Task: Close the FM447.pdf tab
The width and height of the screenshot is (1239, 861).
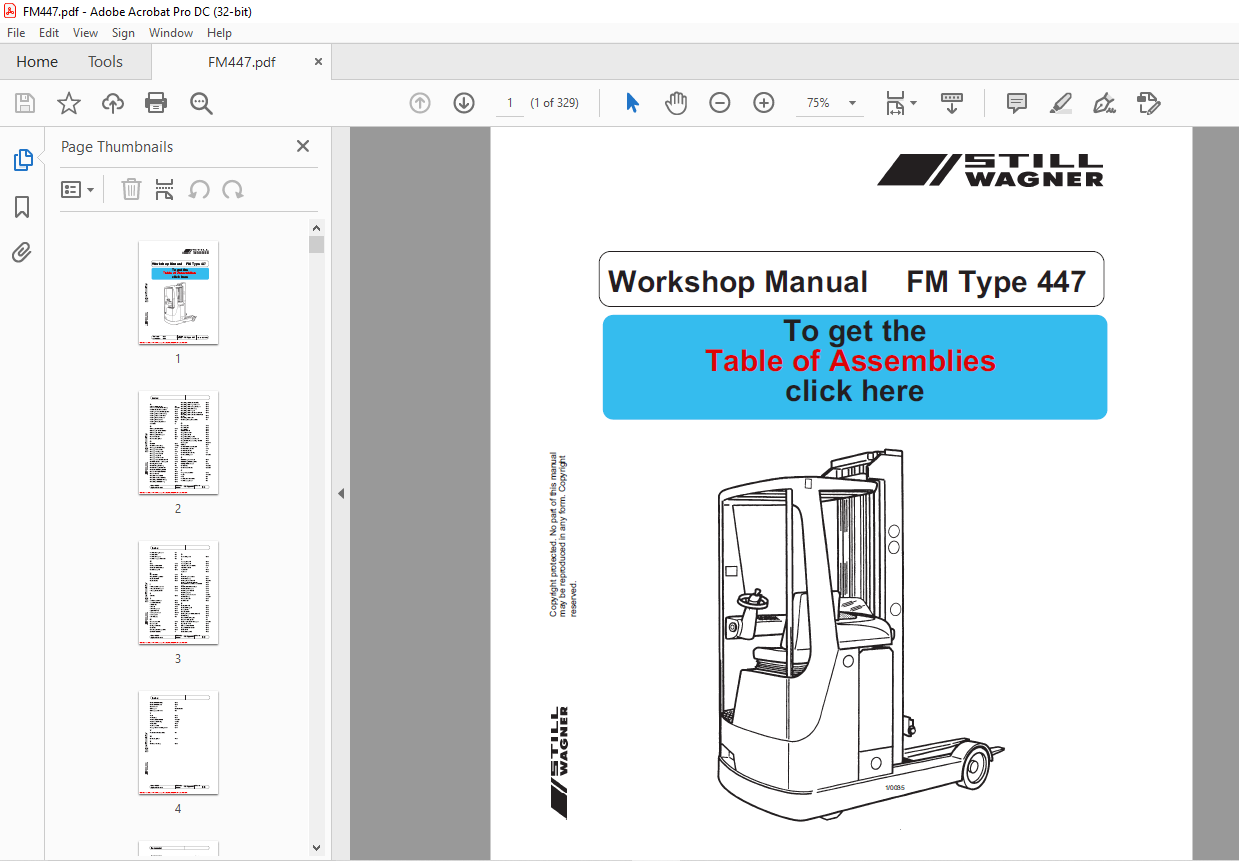Action: [x=319, y=62]
